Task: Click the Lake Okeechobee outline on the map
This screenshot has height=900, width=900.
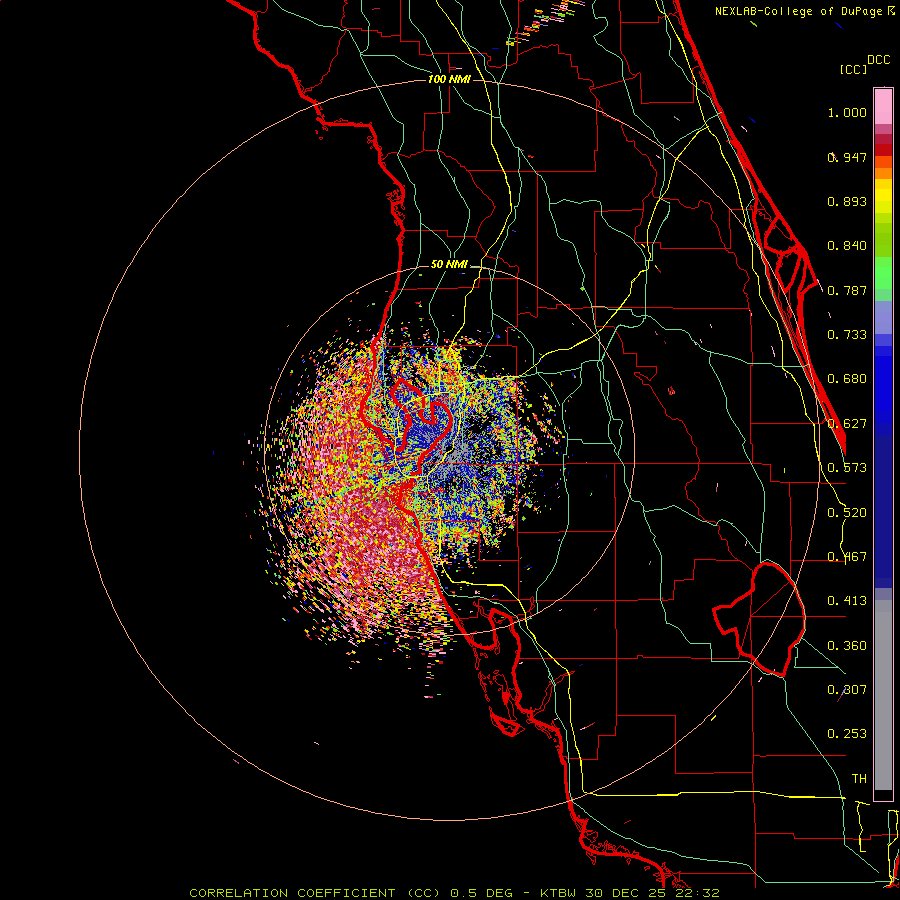Action: 759,619
